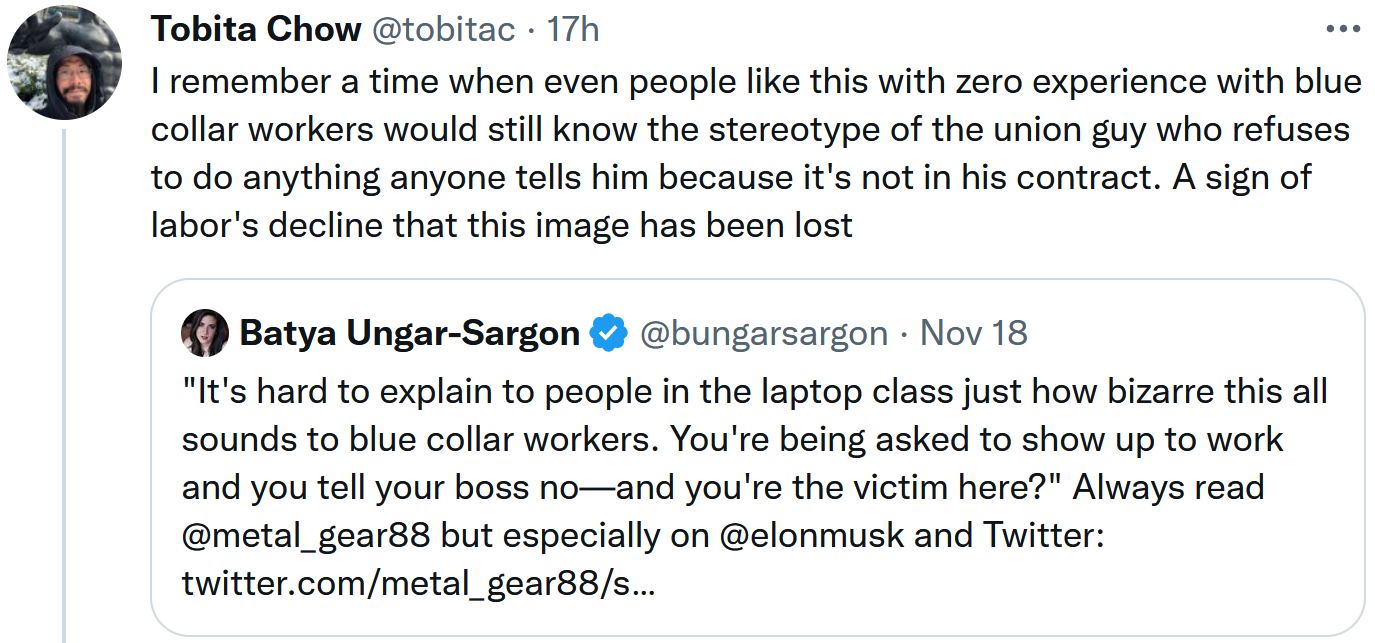Open the tweet permalink via 17h timestamp

(574, 30)
